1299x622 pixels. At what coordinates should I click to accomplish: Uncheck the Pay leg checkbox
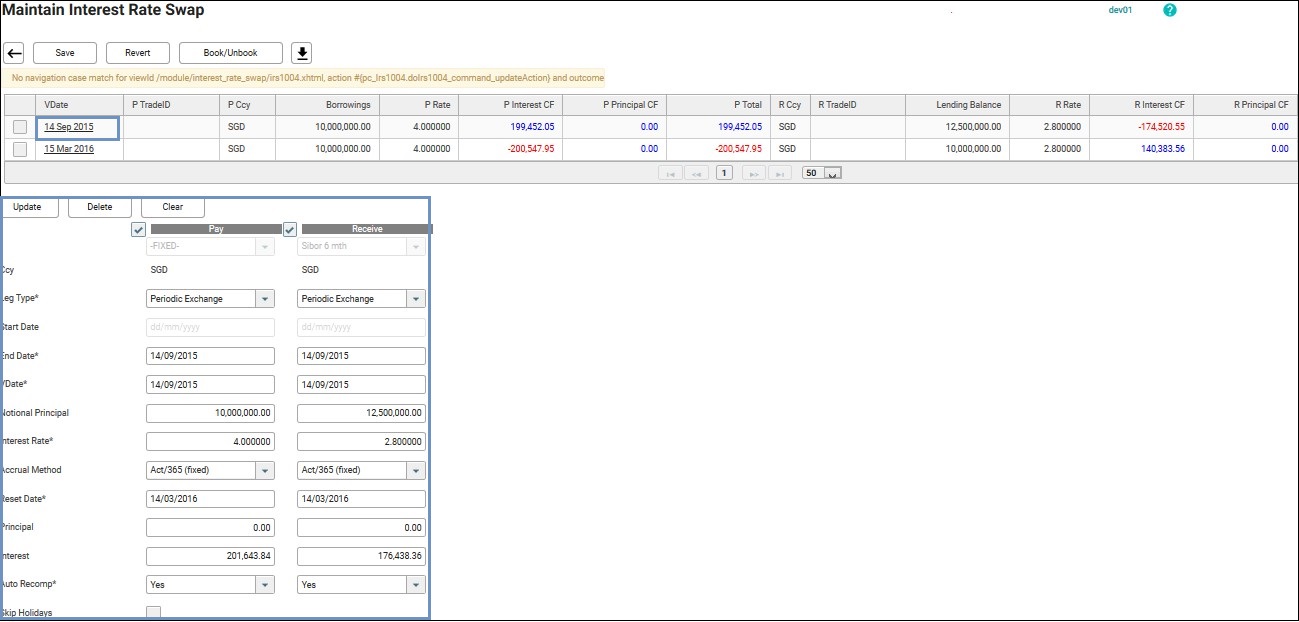(x=139, y=229)
